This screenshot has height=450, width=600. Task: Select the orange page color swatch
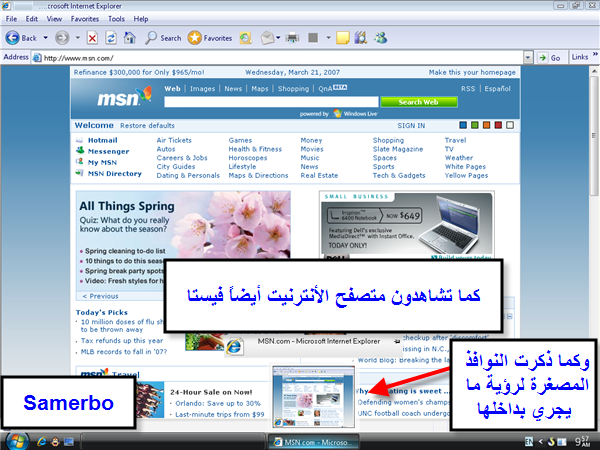pyautogui.click(x=486, y=125)
